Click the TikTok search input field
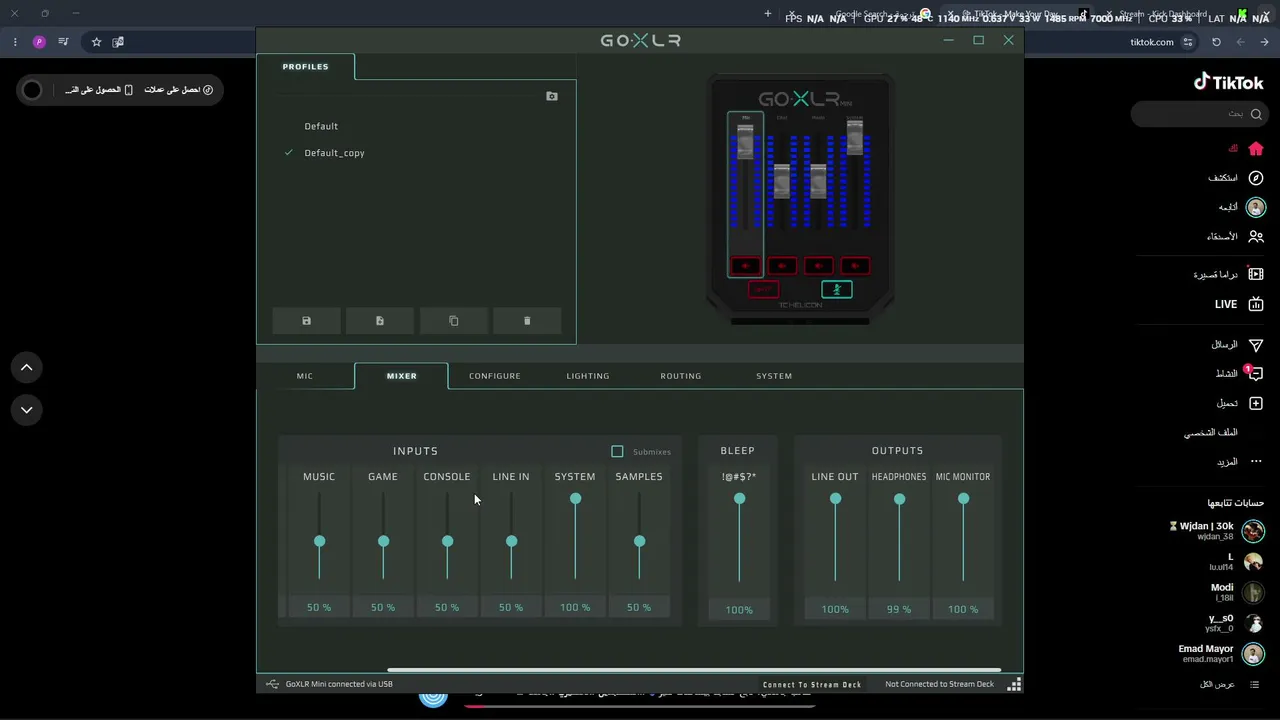This screenshot has height=720, width=1280. point(1200,114)
